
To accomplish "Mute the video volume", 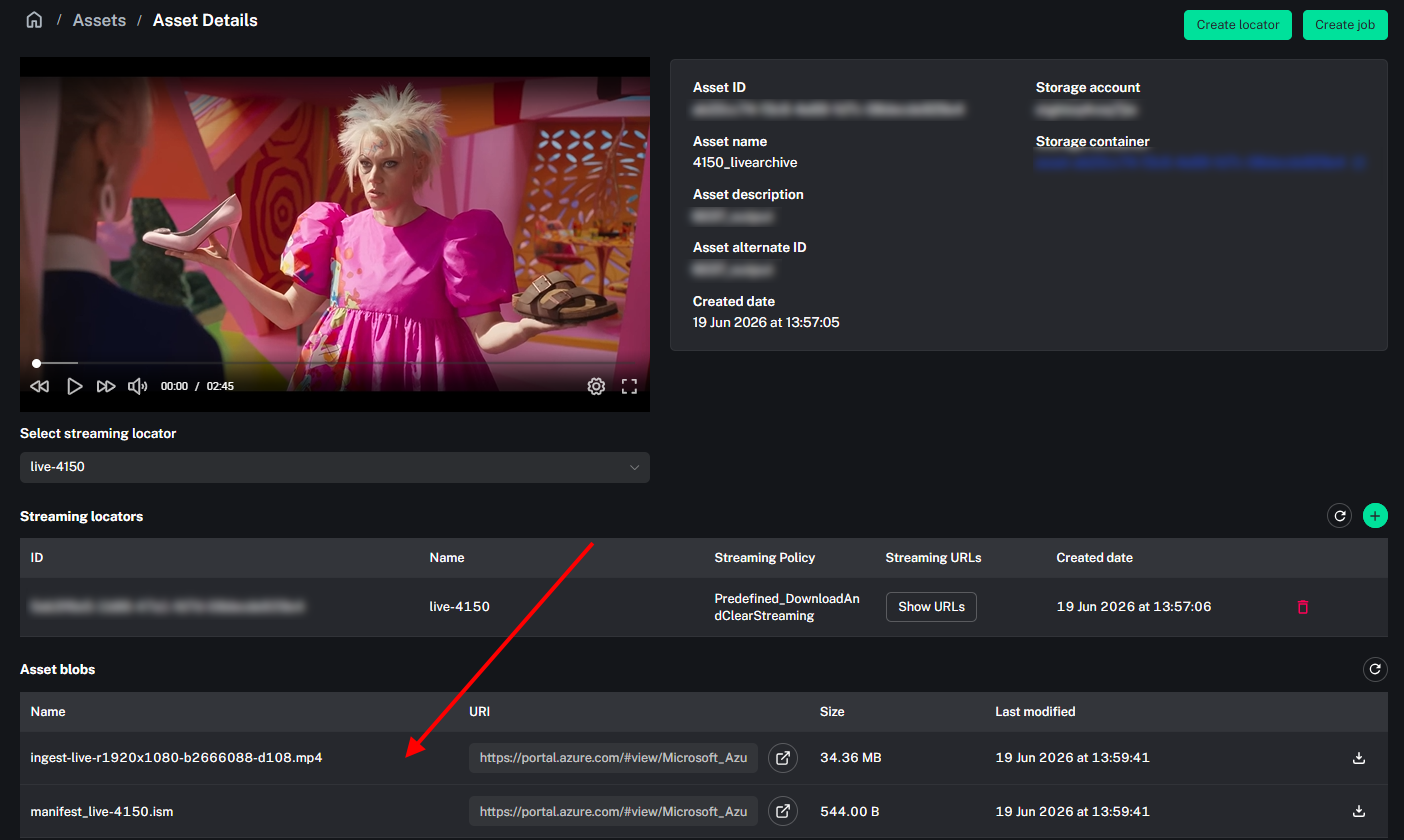I will pos(138,386).
